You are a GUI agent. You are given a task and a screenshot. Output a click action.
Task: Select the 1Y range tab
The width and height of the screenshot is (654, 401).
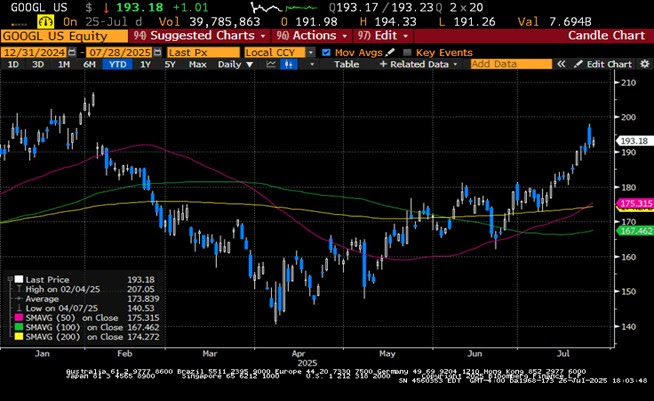pos(145,64)
